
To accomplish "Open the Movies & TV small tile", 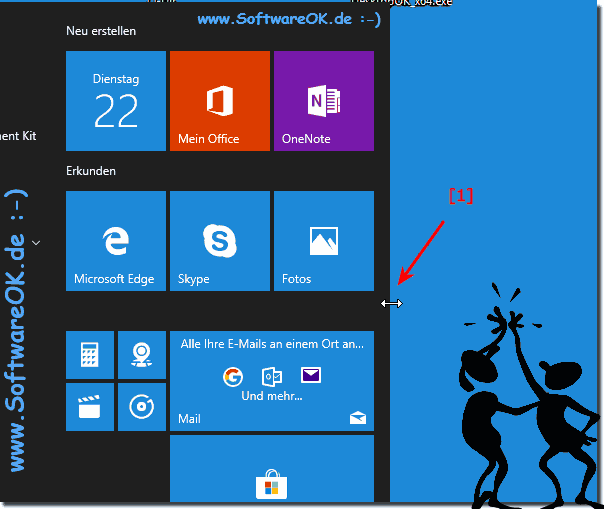I will click(90, 407).
